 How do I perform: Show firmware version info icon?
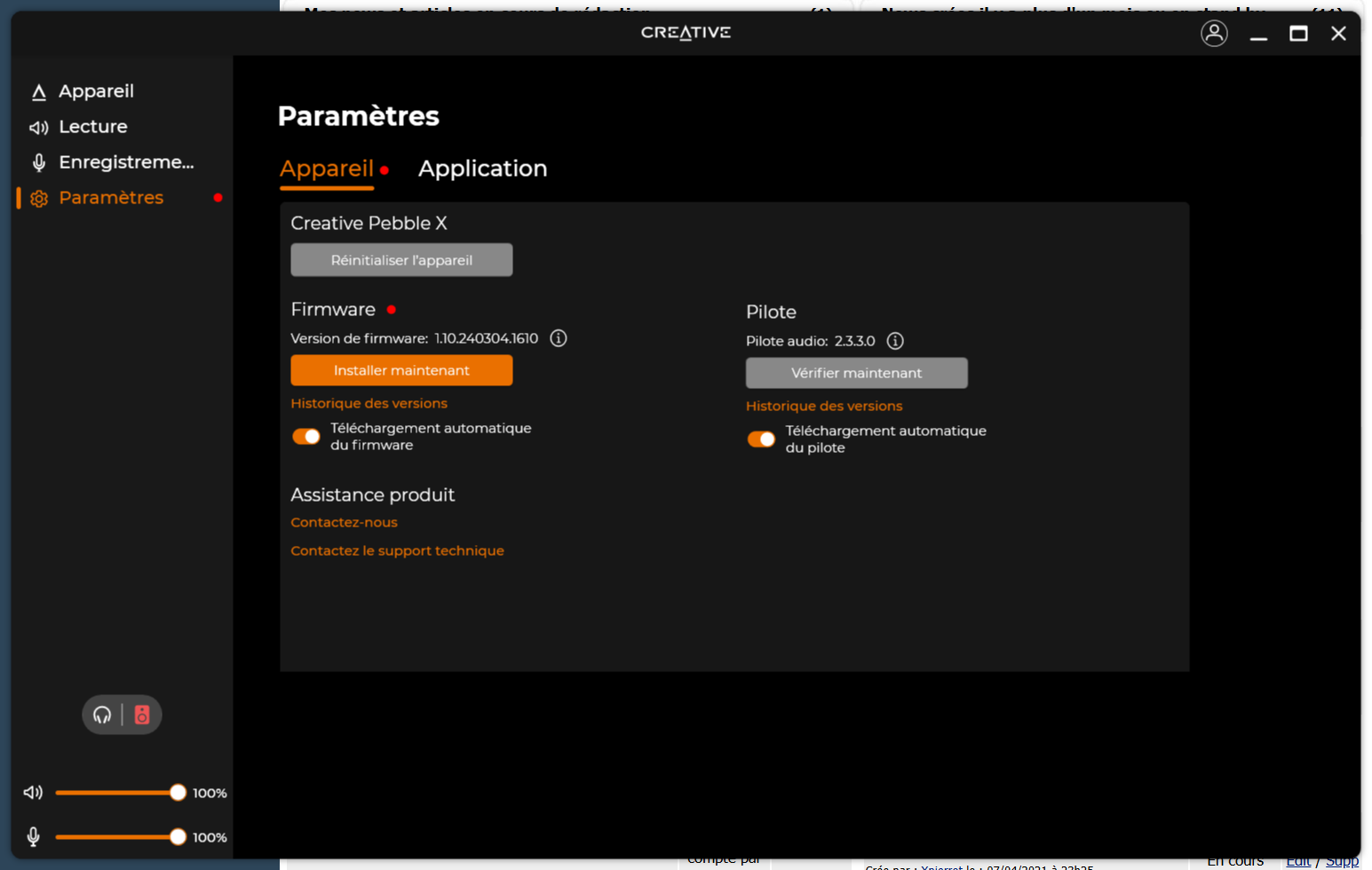click(559, 338)
